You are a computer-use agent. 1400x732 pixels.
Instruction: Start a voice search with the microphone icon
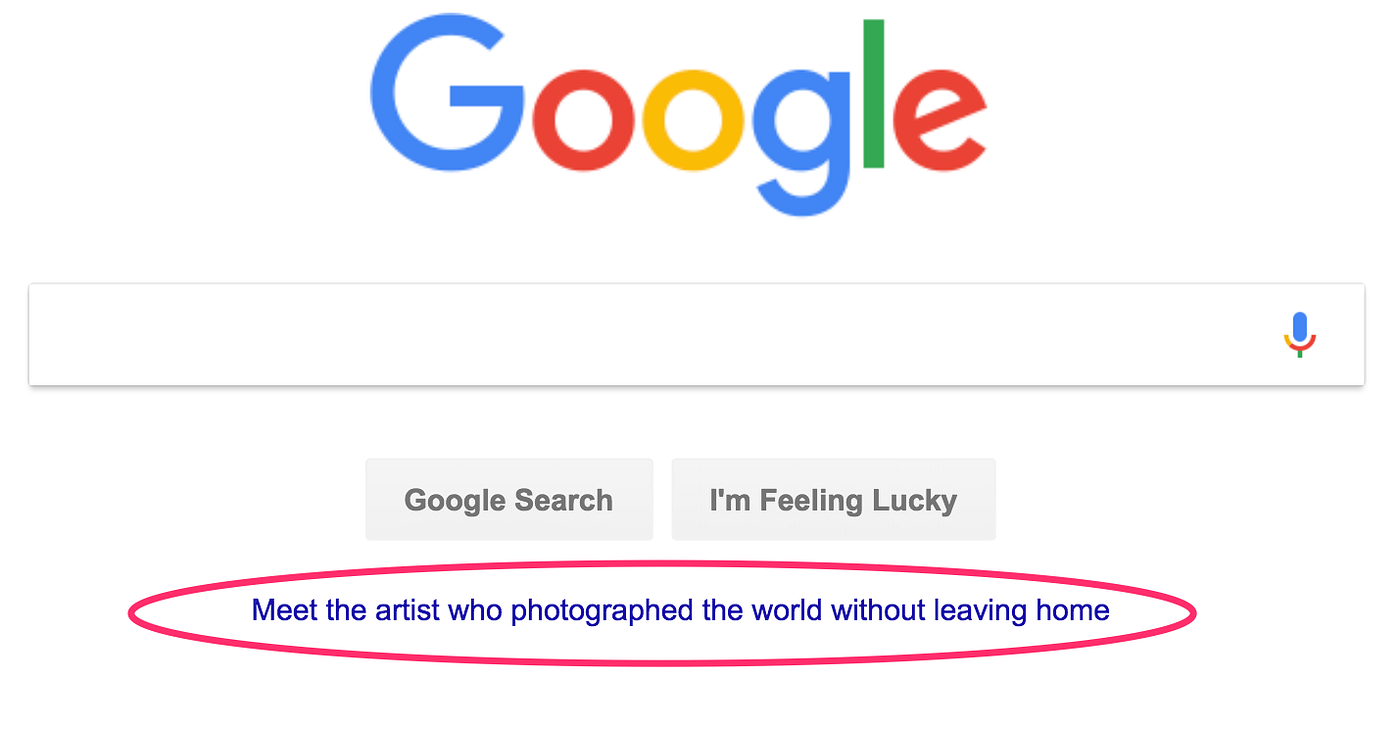(x=1299, y=334)
